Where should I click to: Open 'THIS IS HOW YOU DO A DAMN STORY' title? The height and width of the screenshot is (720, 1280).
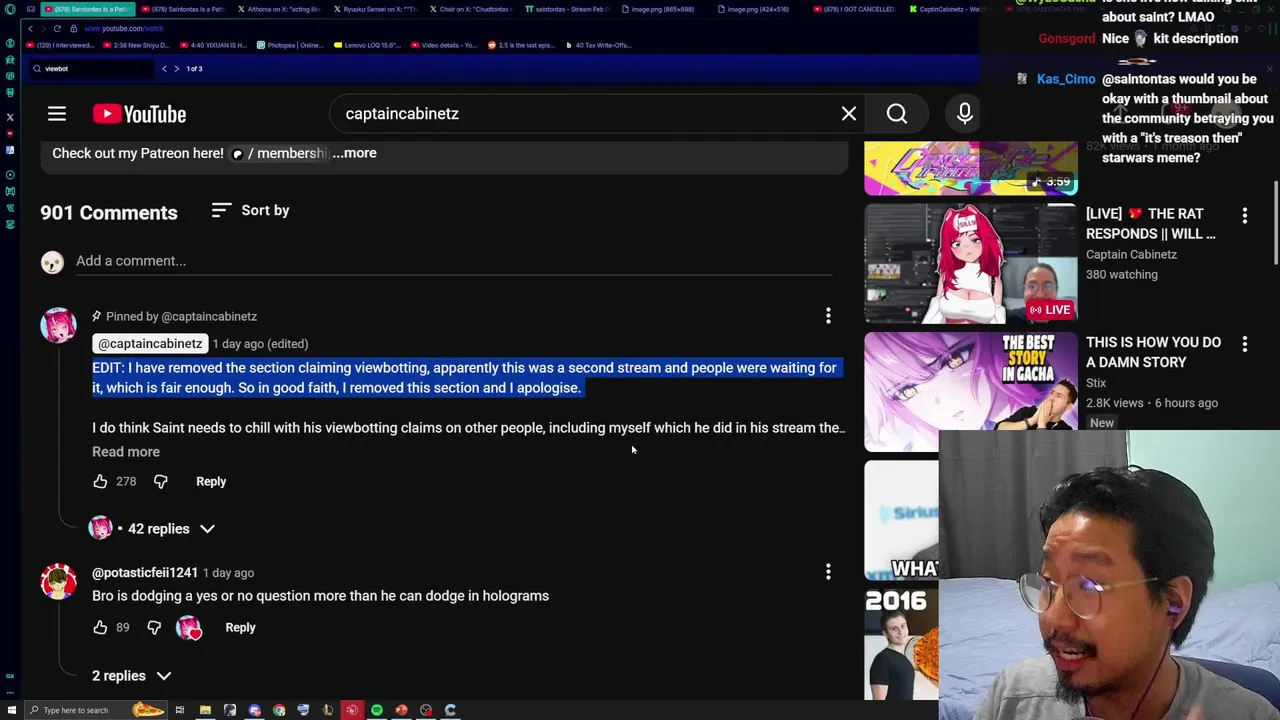1153,352
